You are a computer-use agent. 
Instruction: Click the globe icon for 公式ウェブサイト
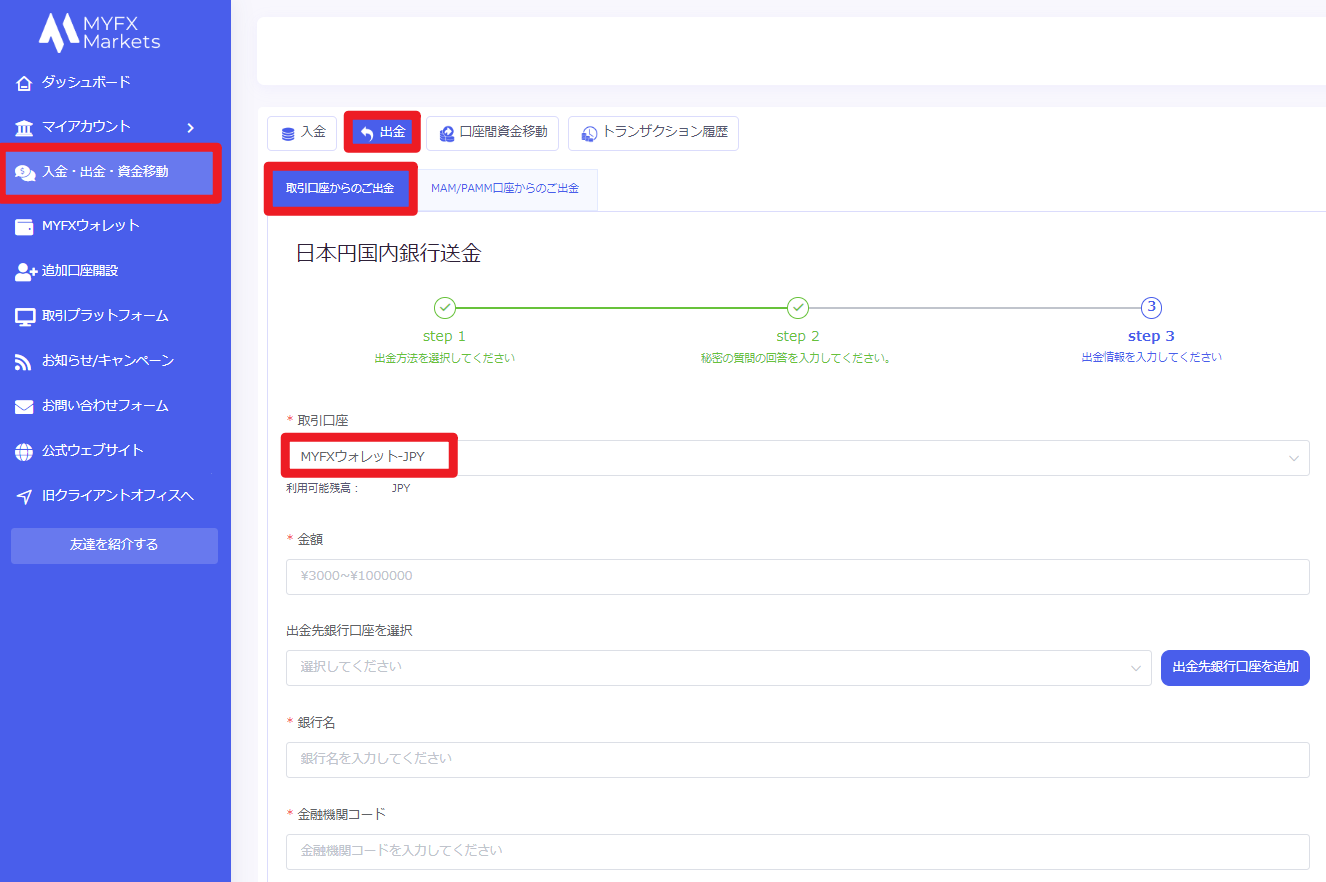(24, 452)
